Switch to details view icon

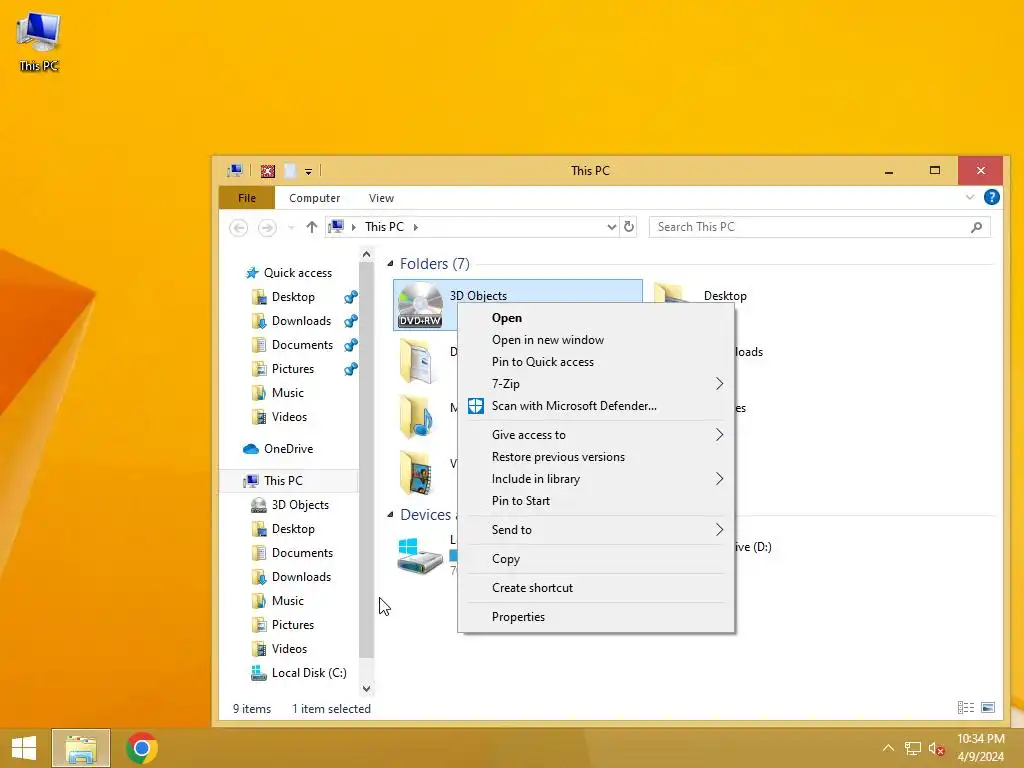point(966,707)
